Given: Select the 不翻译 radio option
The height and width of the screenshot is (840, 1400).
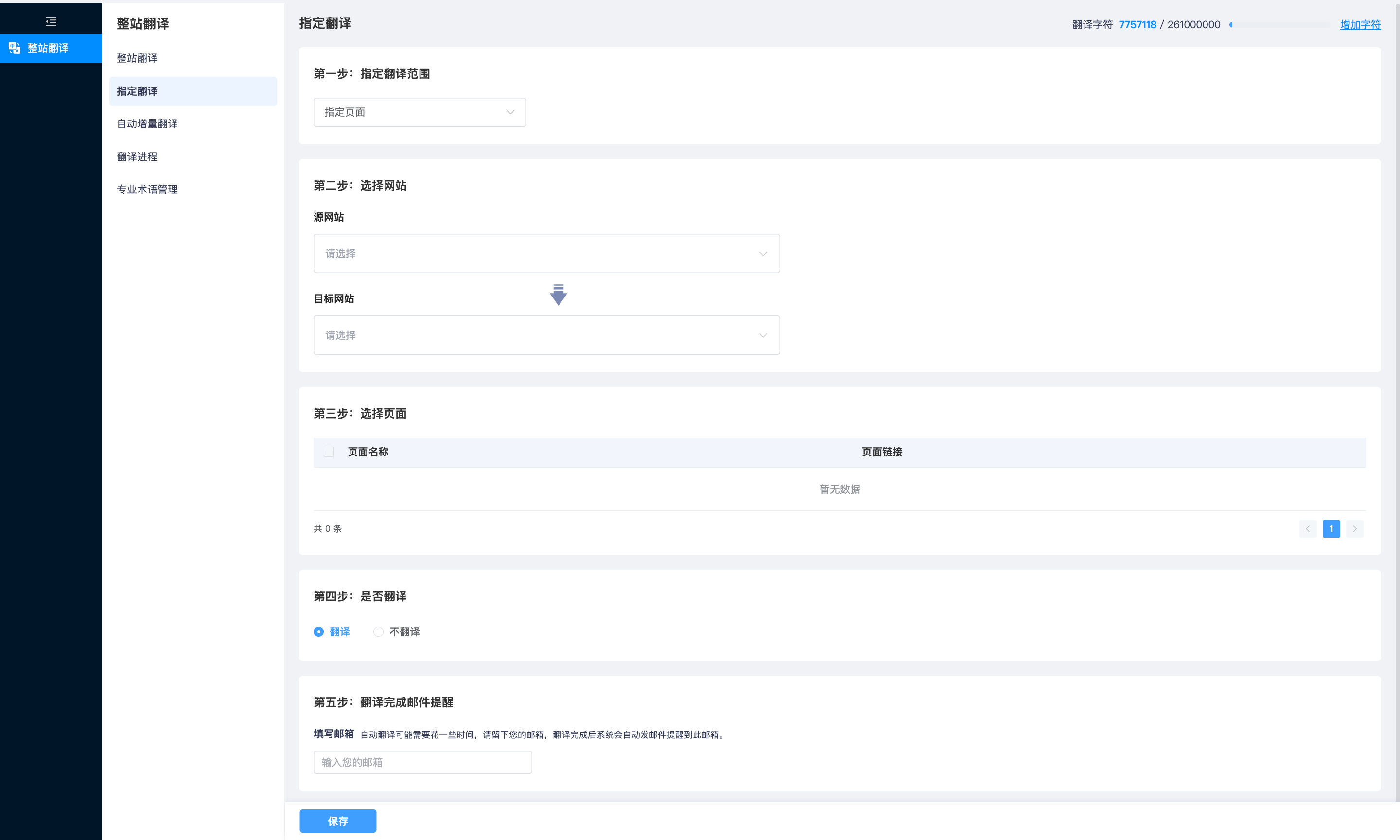Looking at the screenshot, I should [x=379, y=631].
